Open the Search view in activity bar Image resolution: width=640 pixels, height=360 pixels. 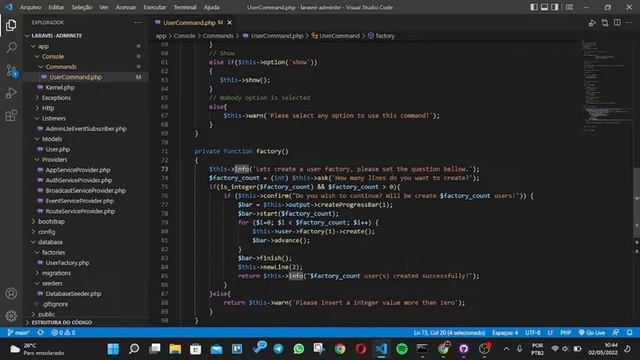tap(11, 47)
